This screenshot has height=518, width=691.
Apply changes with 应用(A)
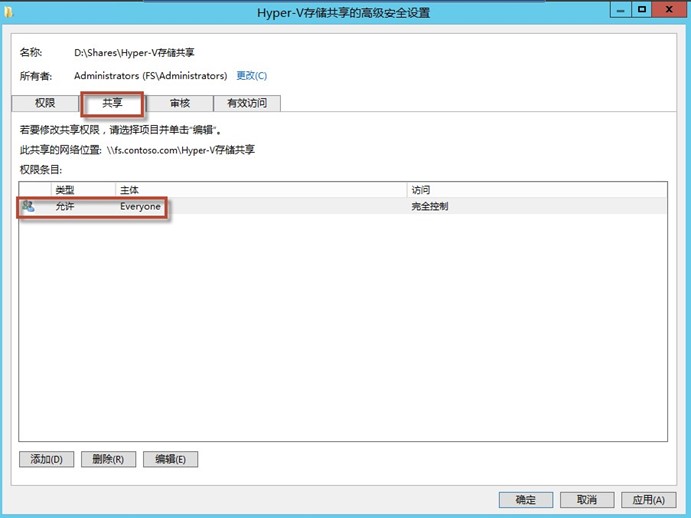648,500
